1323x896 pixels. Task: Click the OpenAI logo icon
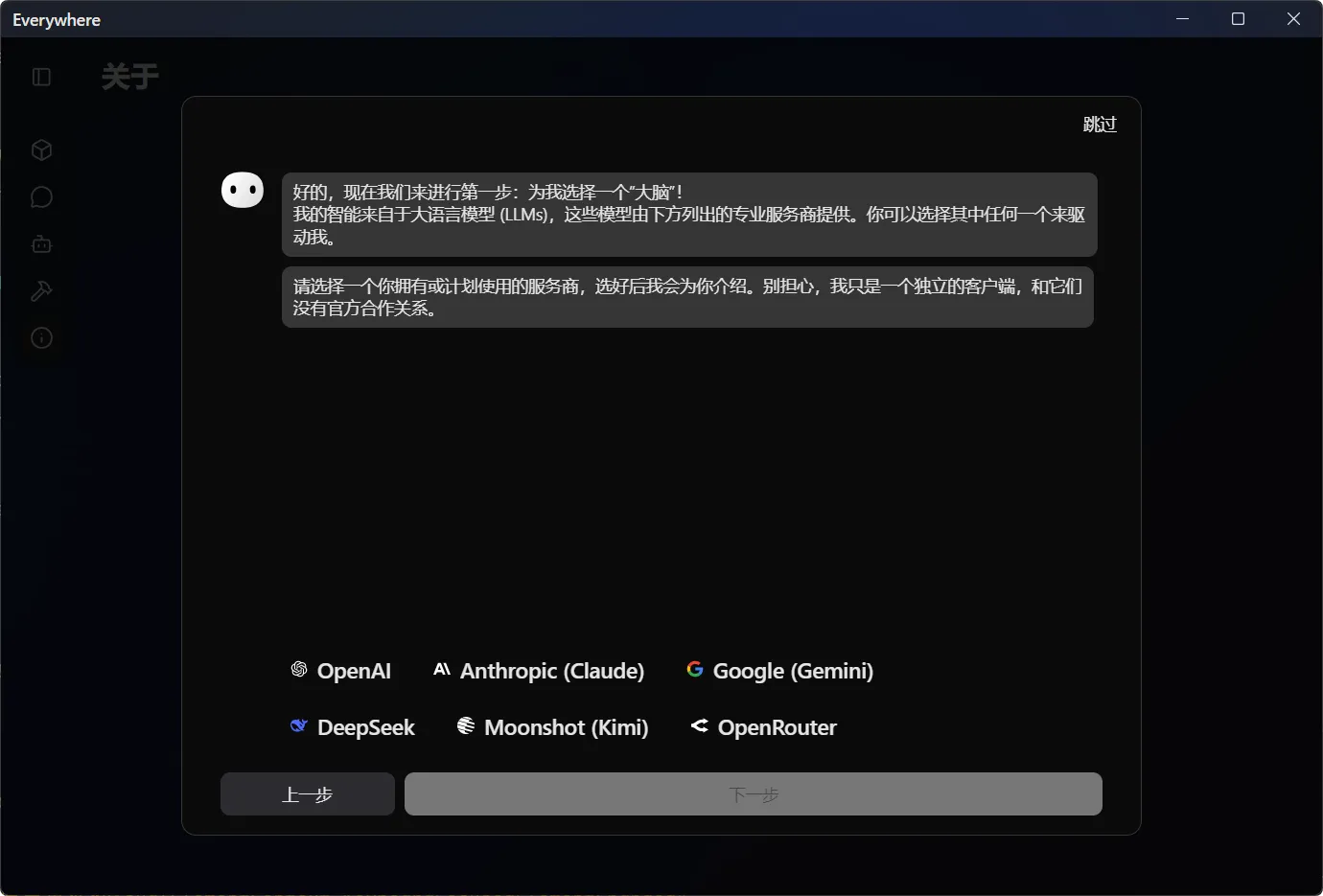coord(297,670)
